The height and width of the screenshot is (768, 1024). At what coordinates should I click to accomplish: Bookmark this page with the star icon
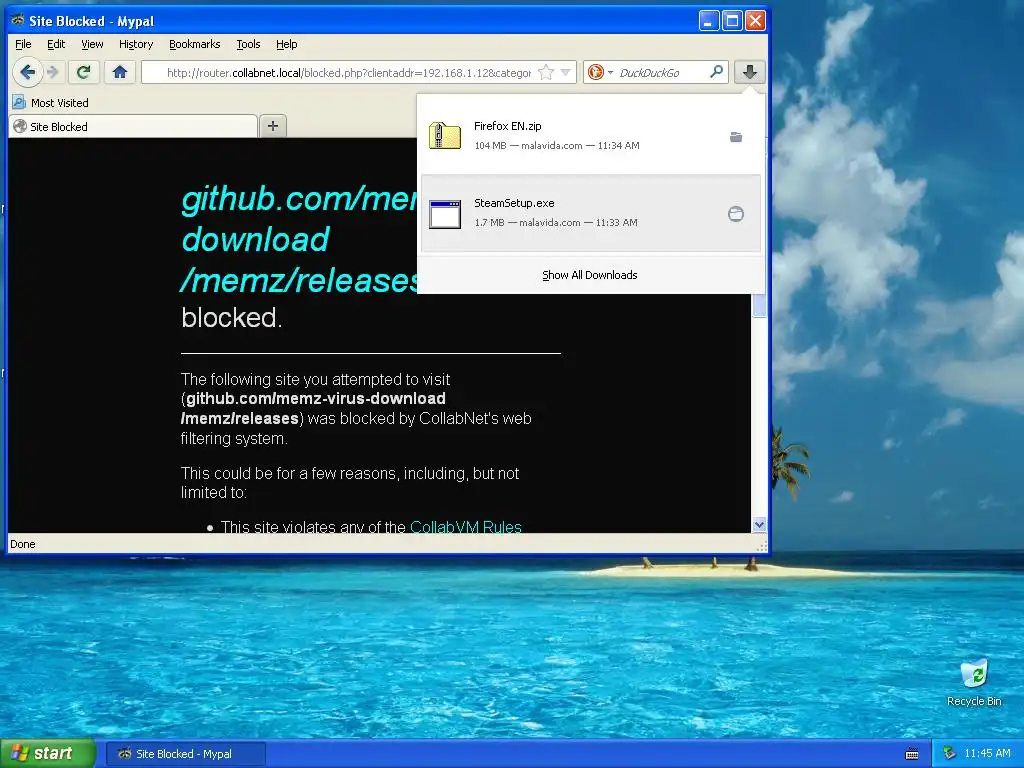pos(546,72)
